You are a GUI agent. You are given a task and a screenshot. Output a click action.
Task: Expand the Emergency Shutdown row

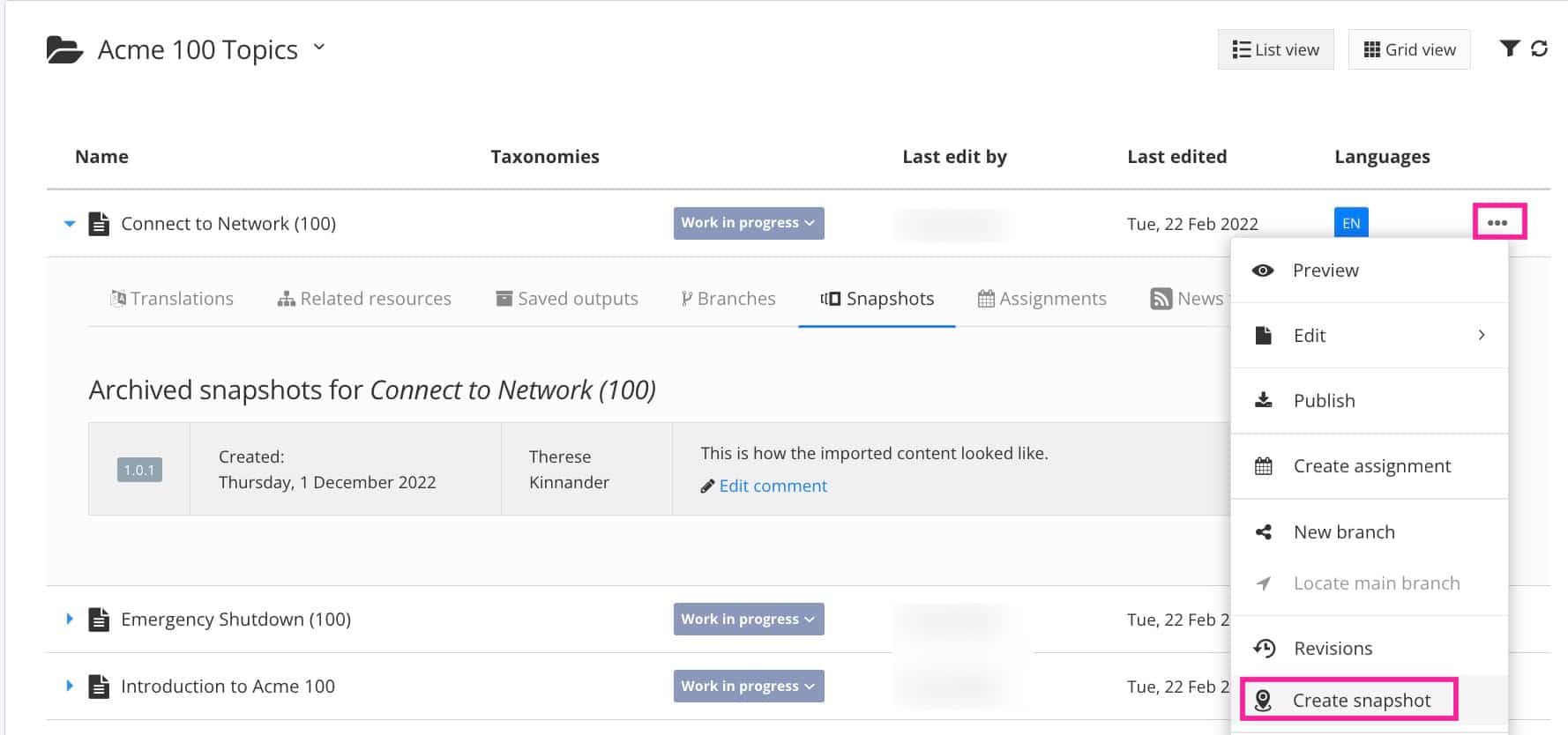click(x=70, y=619)
